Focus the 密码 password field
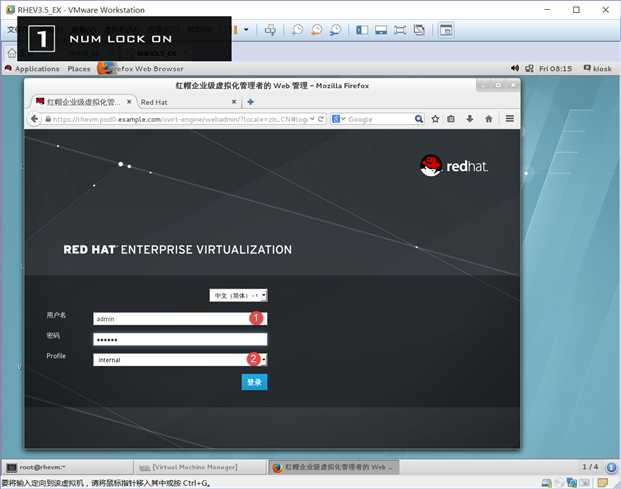The width and height of the screenshot is (621, 489). coord(180,339)
